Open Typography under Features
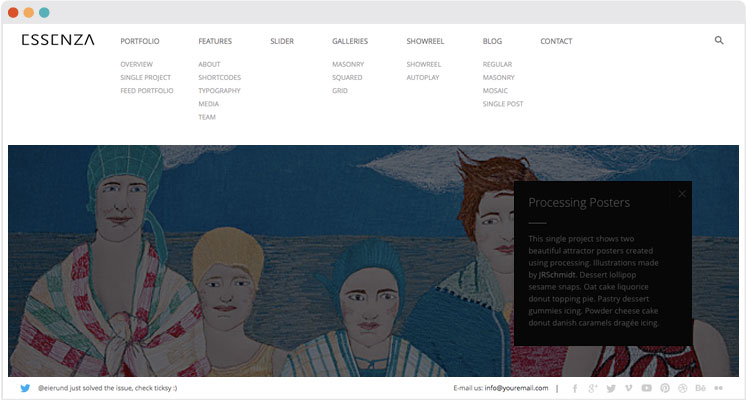746x401 pixels. tap(219, 91)
